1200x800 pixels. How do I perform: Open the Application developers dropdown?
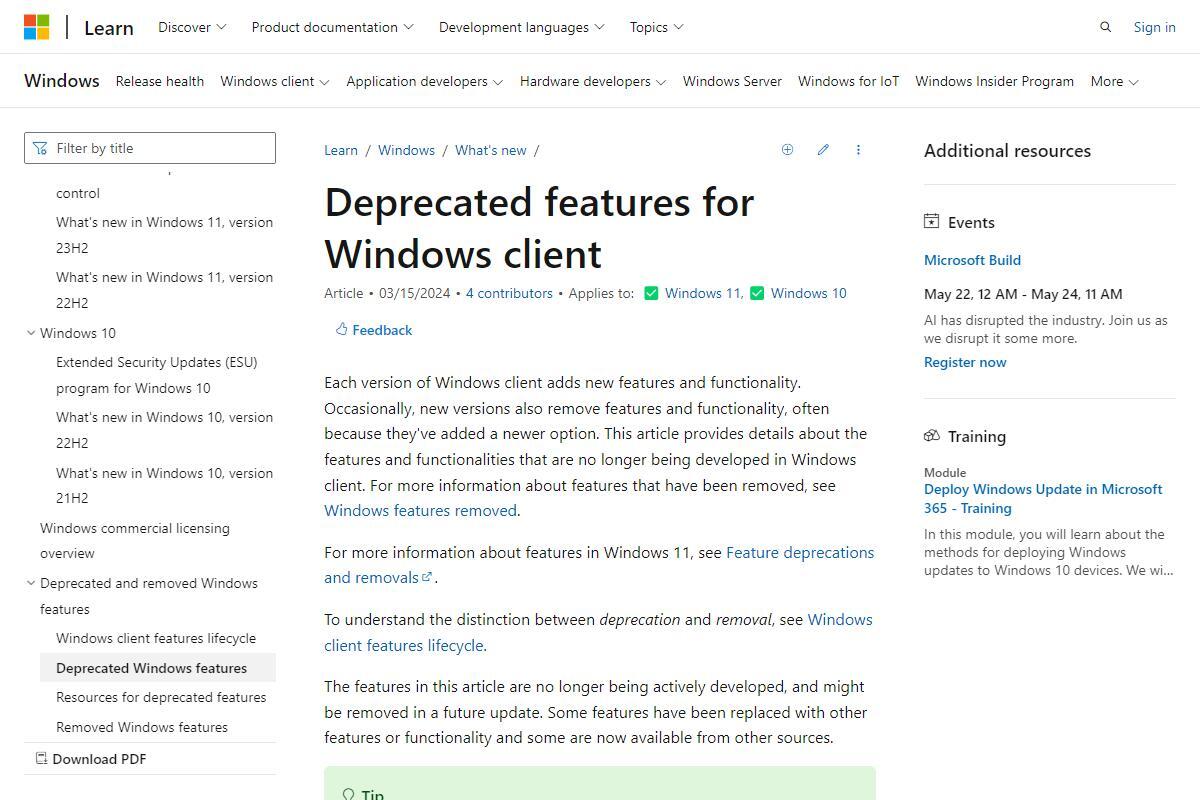[425, 81]
